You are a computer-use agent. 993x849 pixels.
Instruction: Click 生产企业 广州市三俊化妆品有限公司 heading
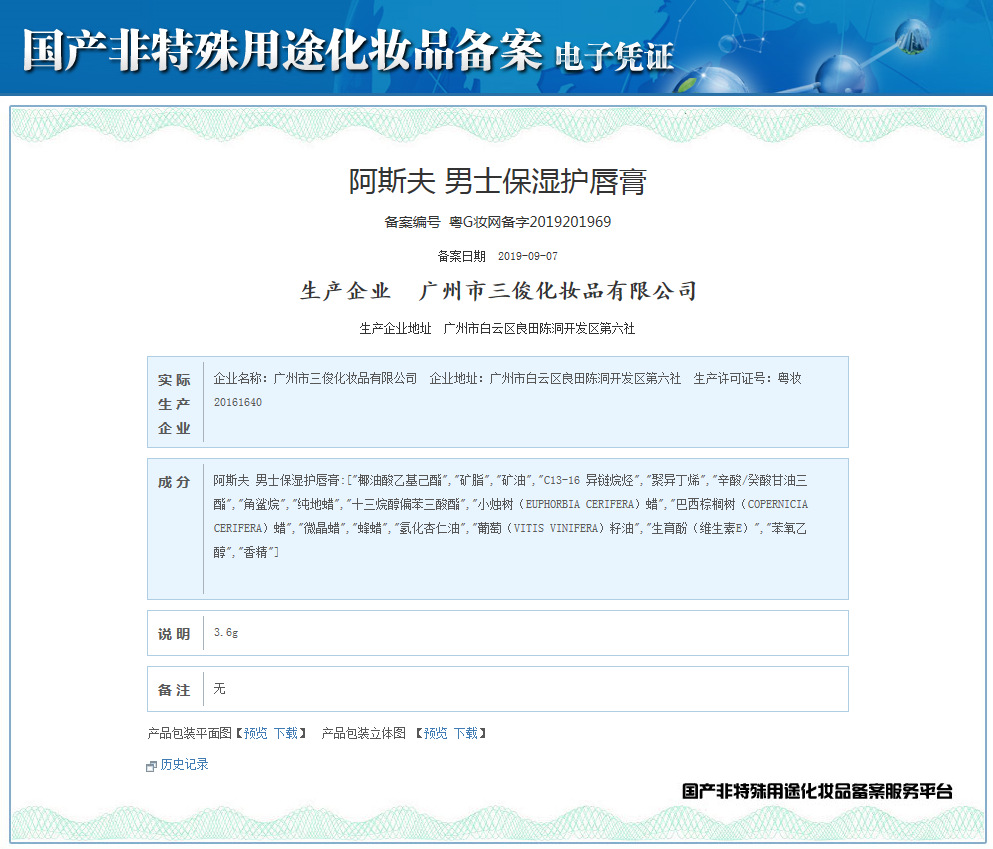click(498, 291)
